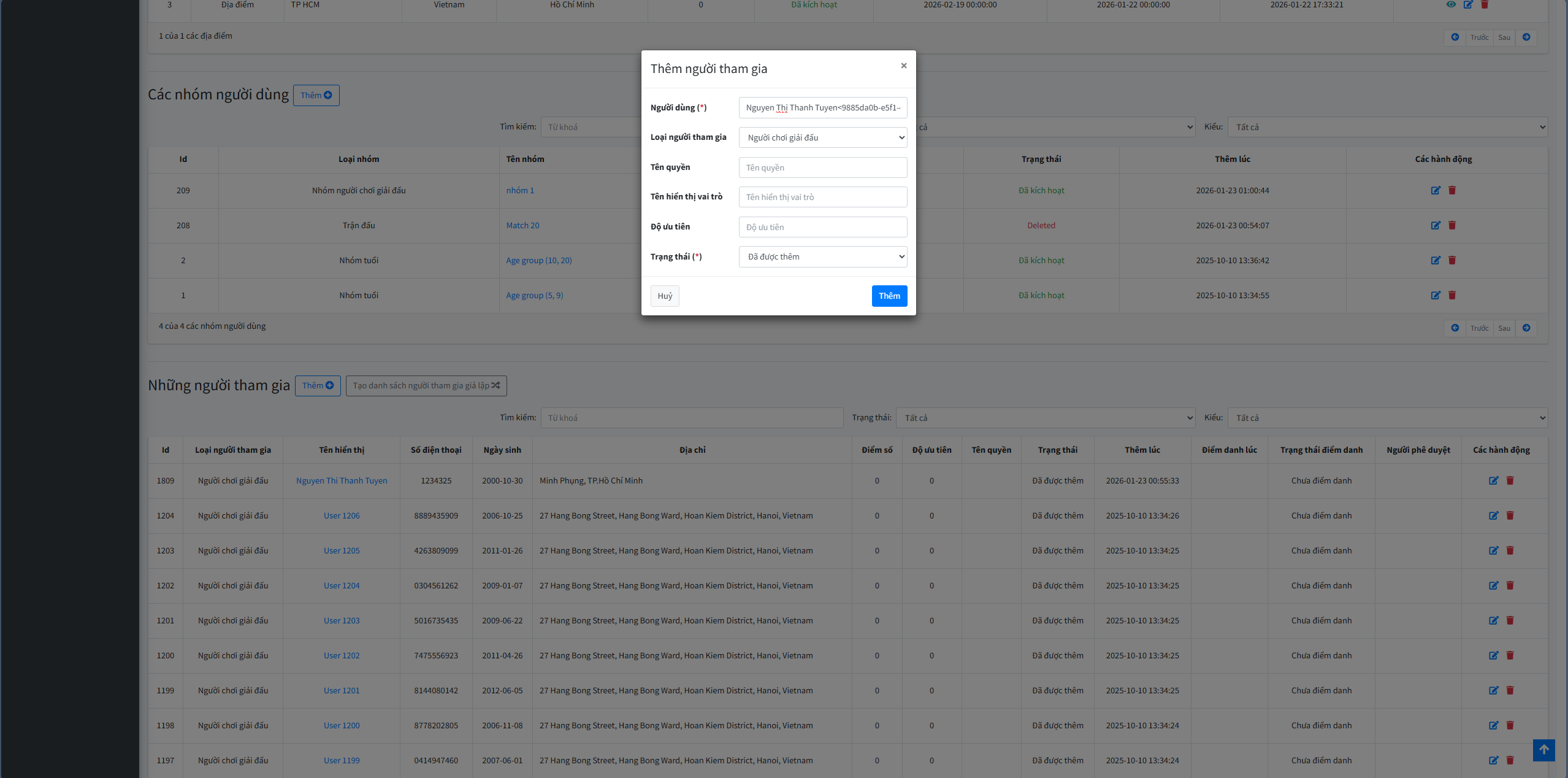Delete participant User 1206 via trash icon
The width and height of the screenshot is (1568, 778).
(x=1510, y=515)
